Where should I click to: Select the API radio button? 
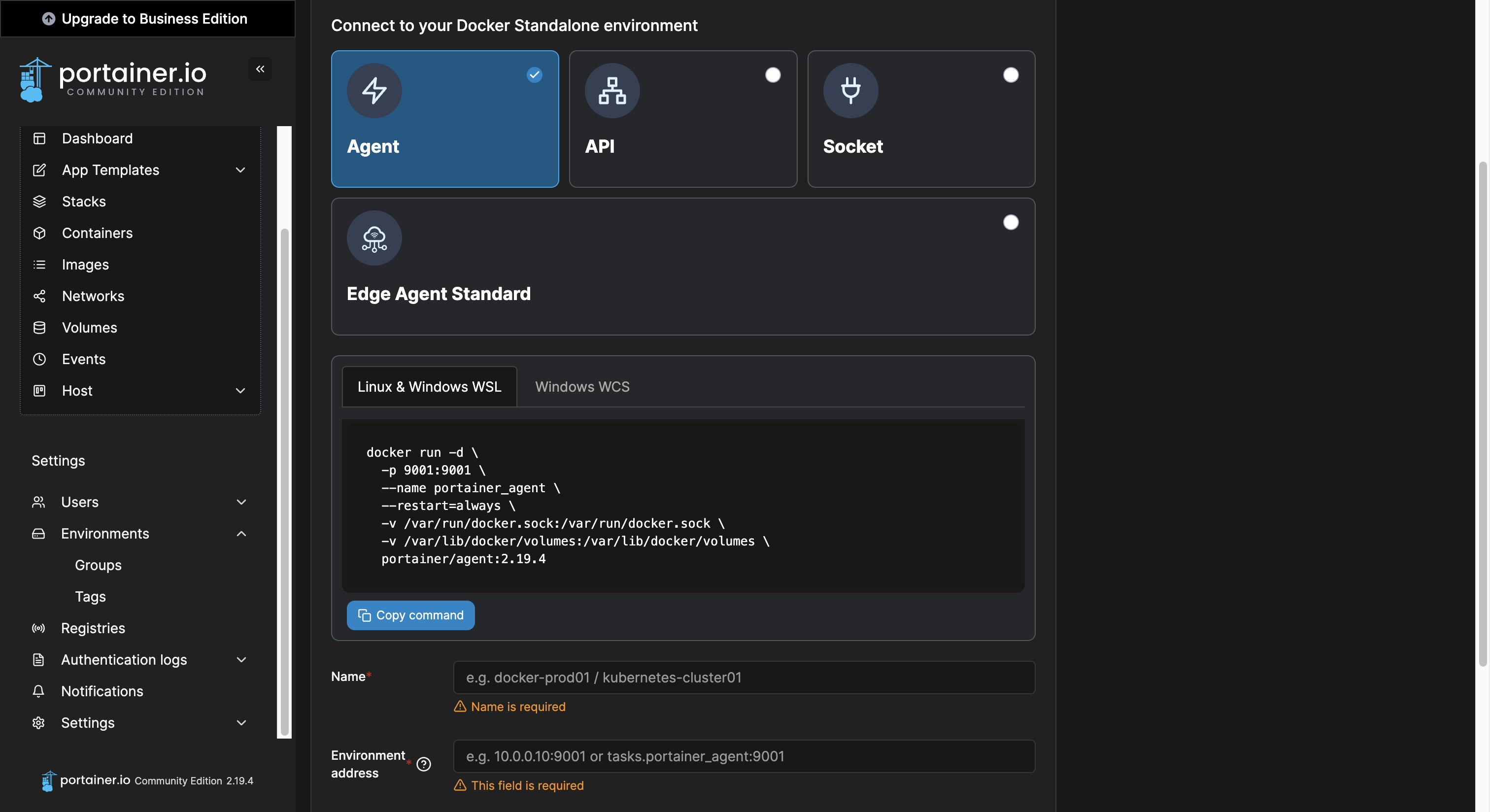(x=773, y=74)
